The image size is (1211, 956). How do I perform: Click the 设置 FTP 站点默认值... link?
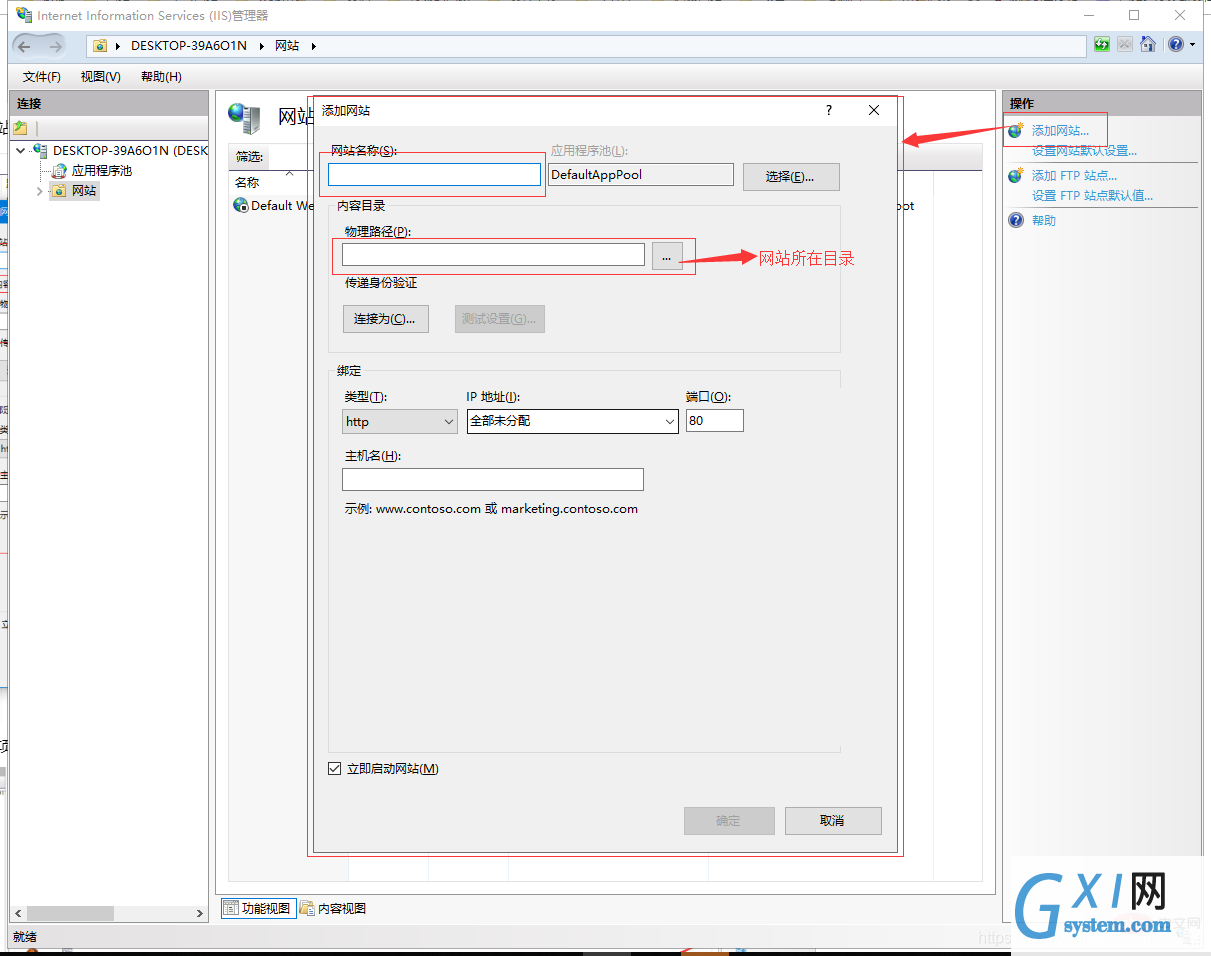coord(1092,196)
